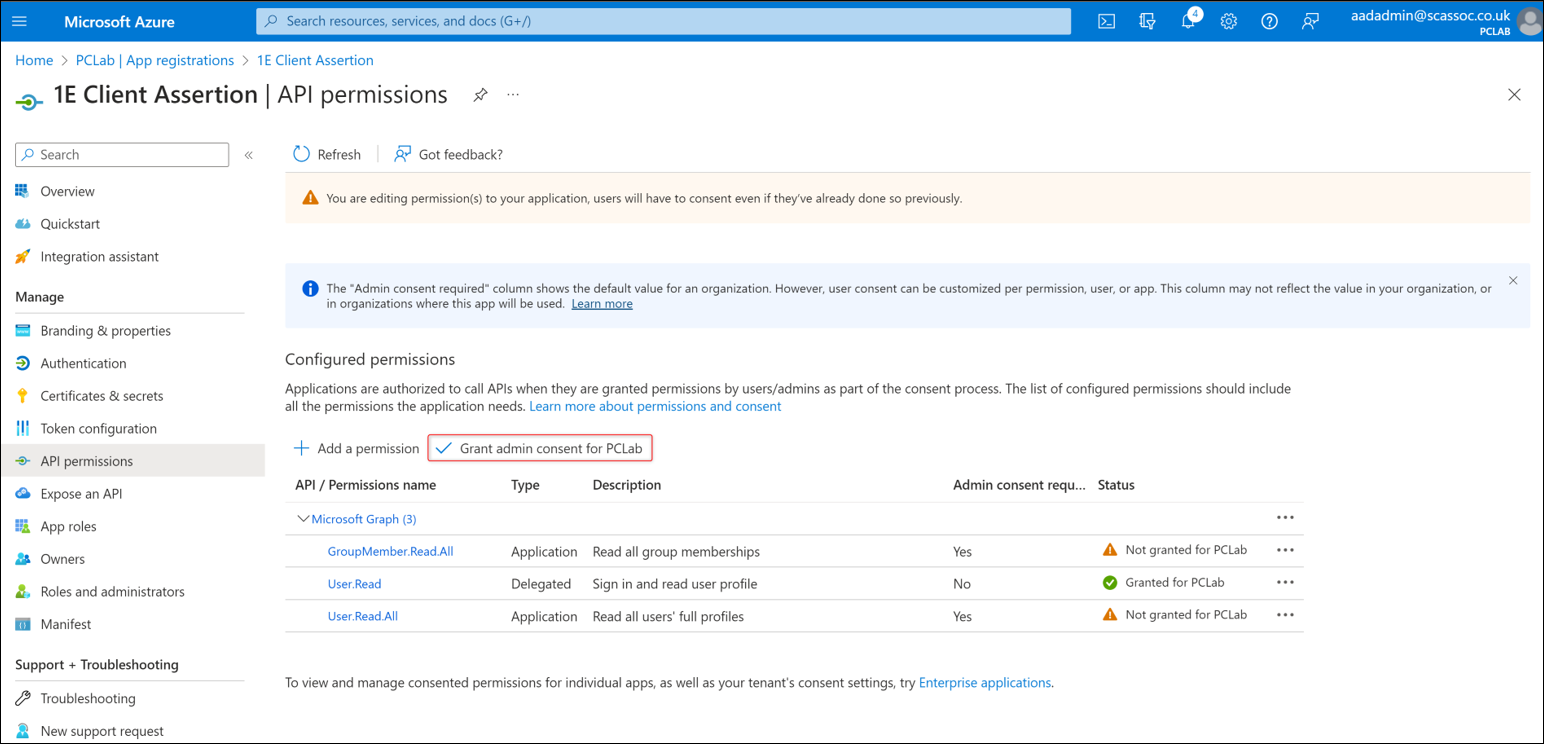Pin the 1E Client Assertion page
The width and height of the screenshot is (1544, 744).
480,95
